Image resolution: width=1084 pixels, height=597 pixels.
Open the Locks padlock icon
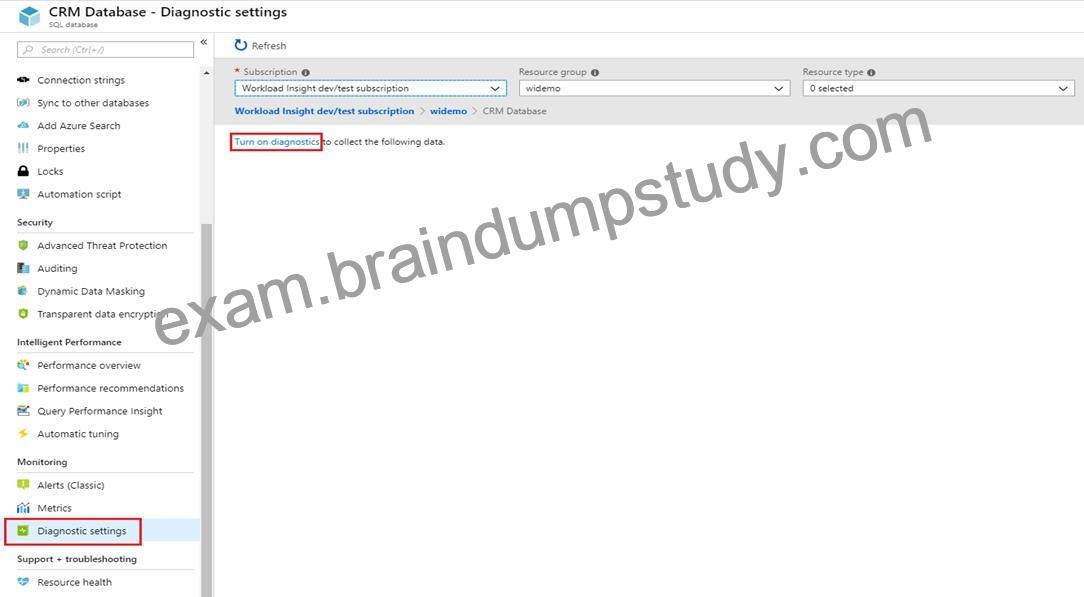(x=23, y=171)
